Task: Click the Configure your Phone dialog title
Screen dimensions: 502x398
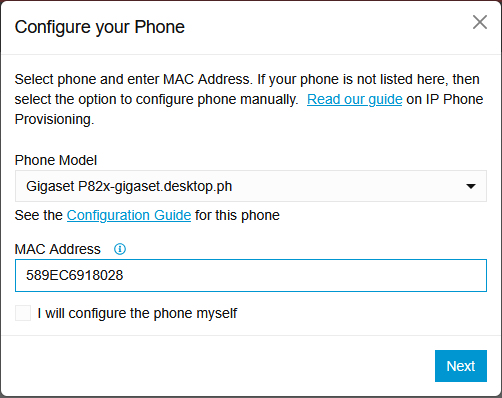Action: point(100,27)
